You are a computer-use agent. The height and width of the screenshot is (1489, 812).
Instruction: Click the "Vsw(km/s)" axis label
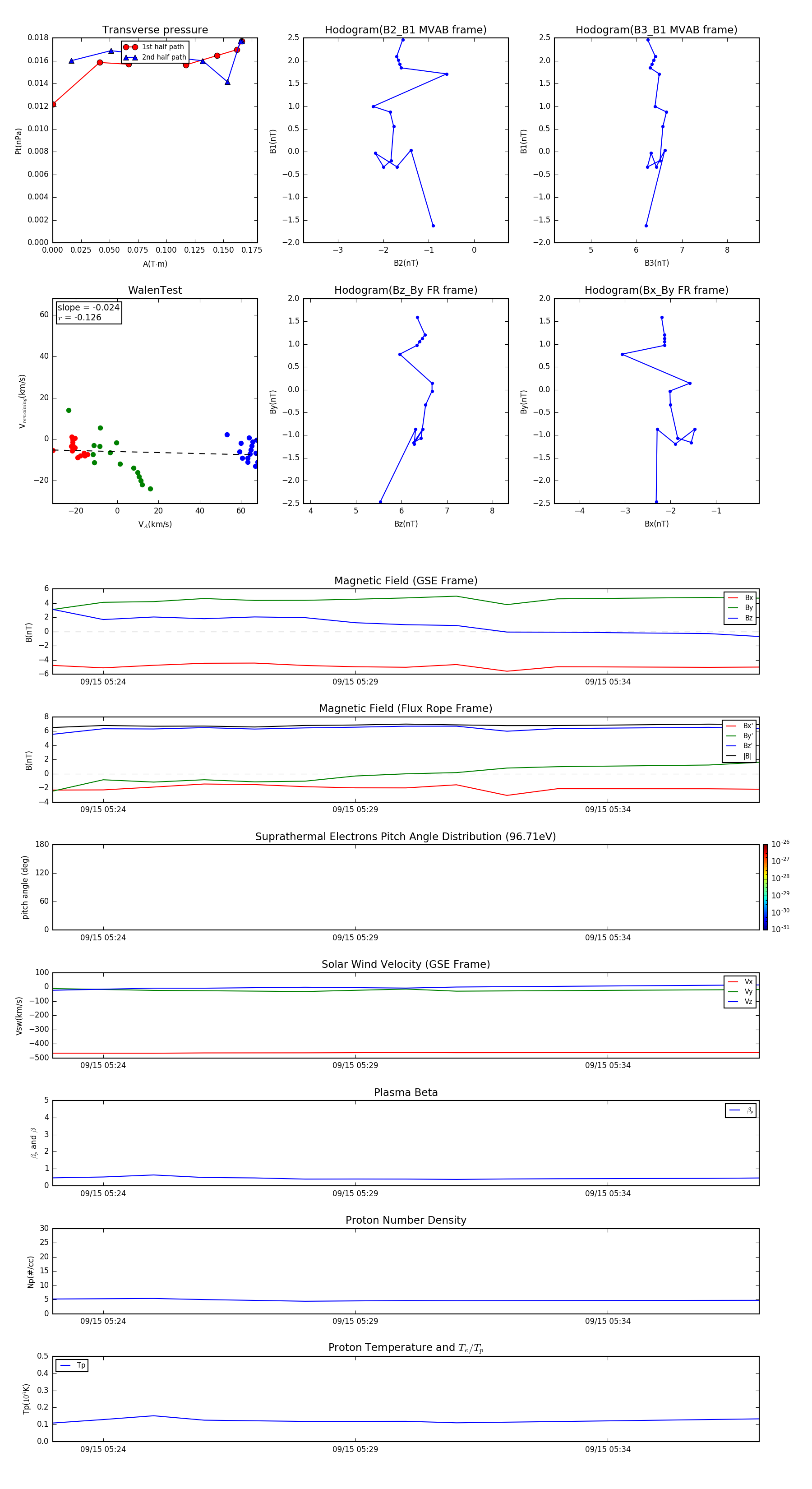(x=19, y=1016)
